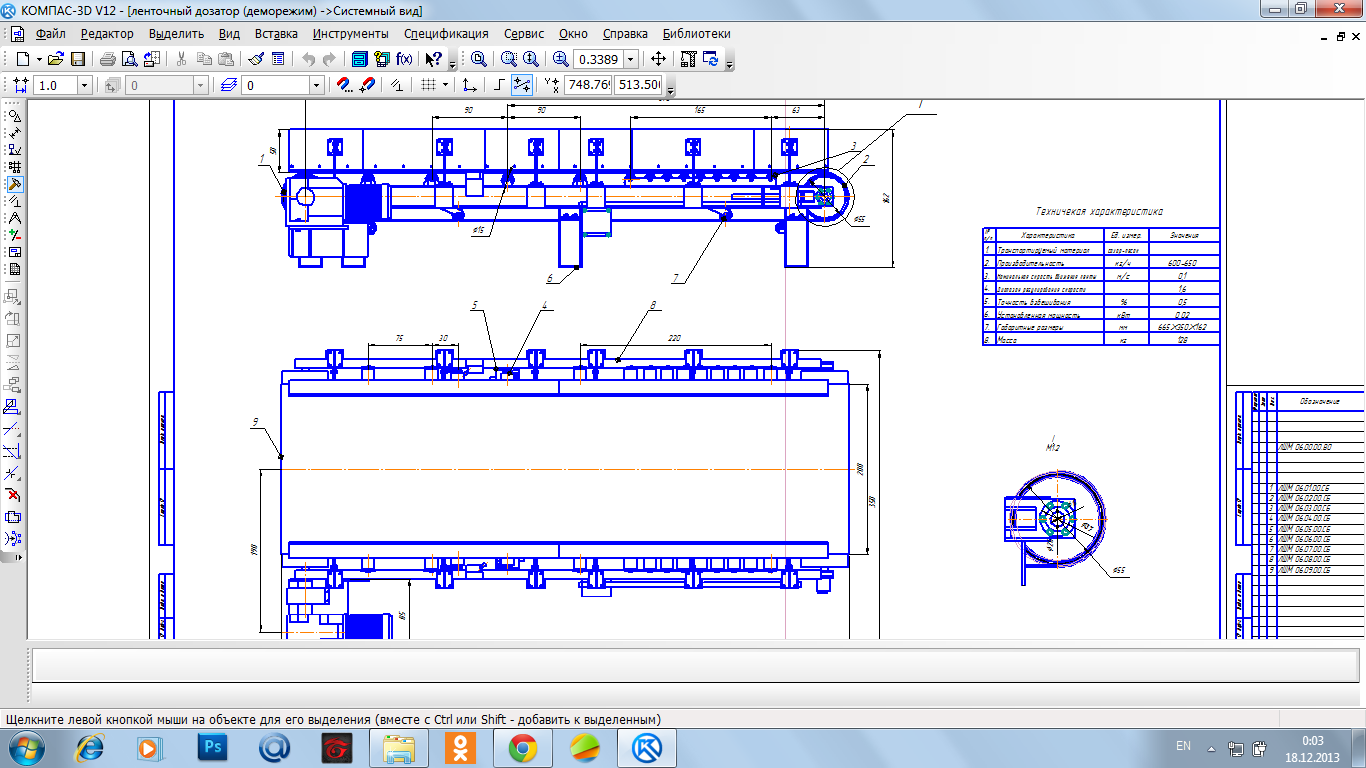
Task: Expand the standard toolbar overflow arrow
Action: [x=453, y=63]
